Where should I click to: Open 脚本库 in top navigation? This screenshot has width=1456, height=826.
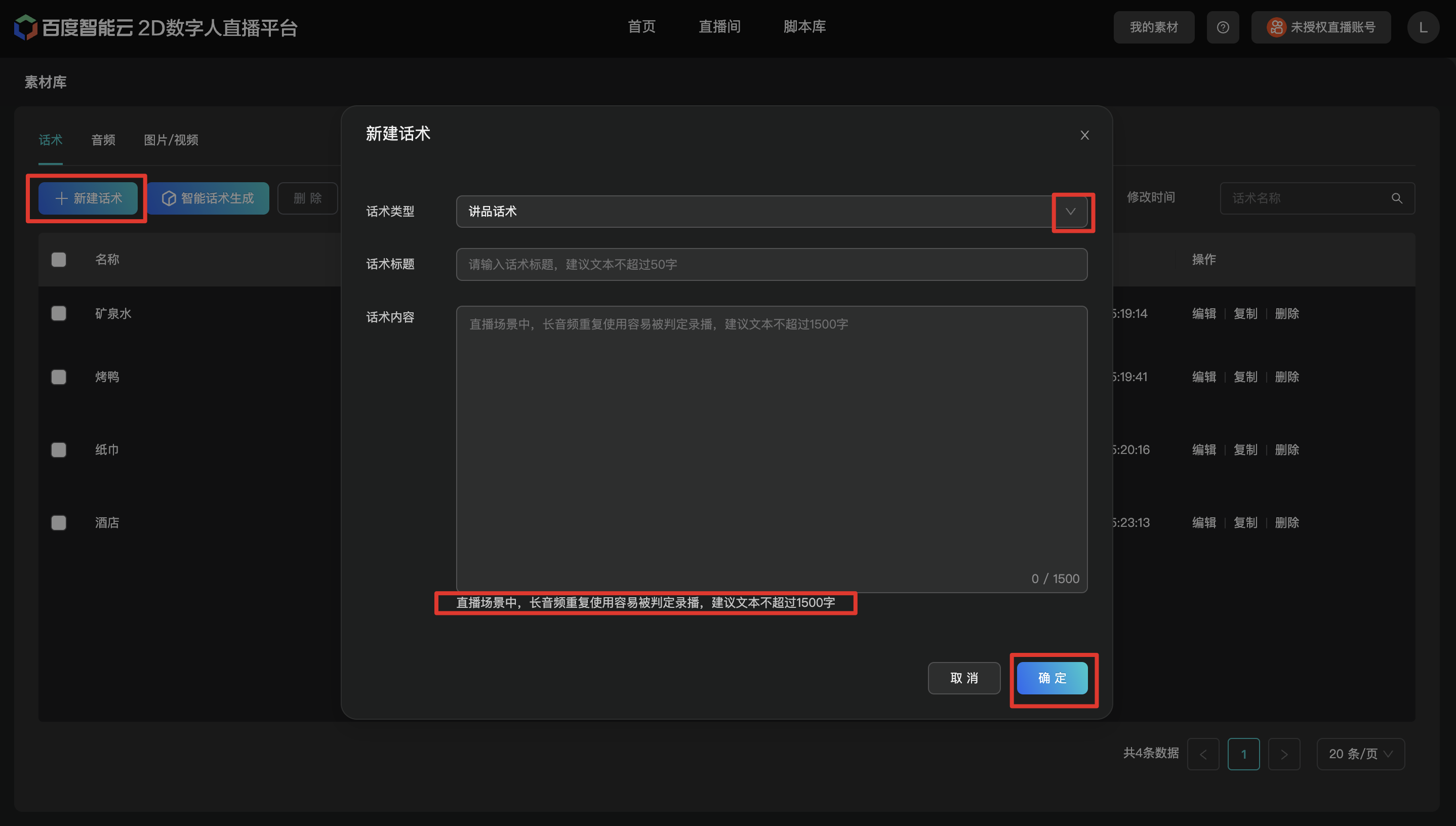click(804, 27)
